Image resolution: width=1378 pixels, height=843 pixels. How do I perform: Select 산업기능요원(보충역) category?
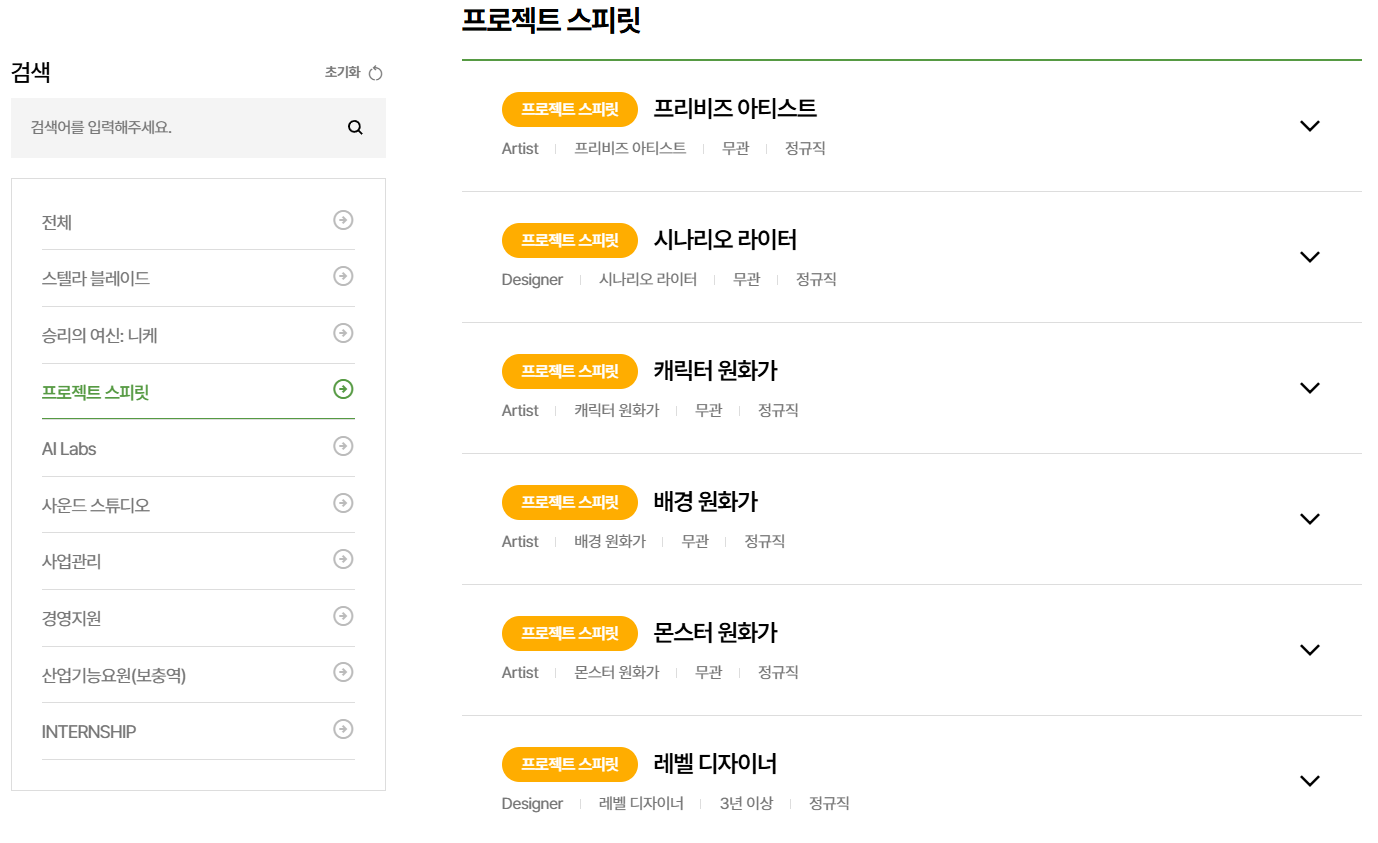point(114,676)
